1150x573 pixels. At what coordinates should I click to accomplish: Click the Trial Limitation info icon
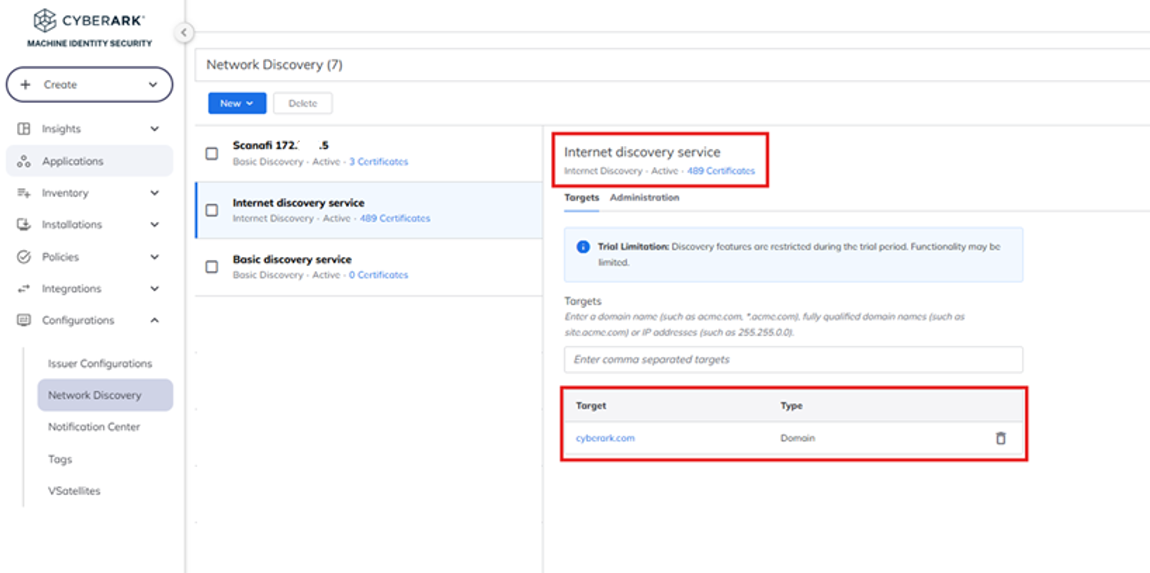[x=583, y=247]
